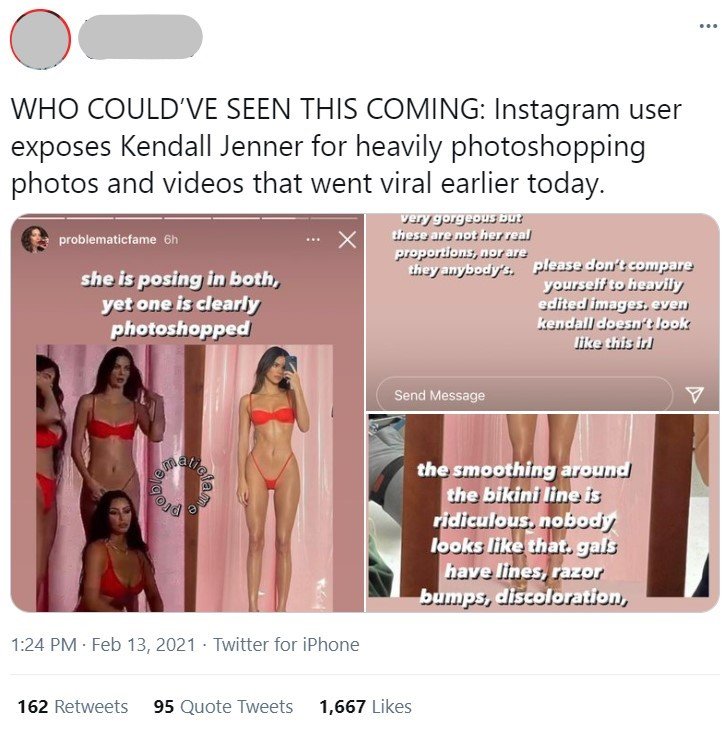727x732 pixels.
Task: Tap the paper plane share icon
Action: pos(694,394)
